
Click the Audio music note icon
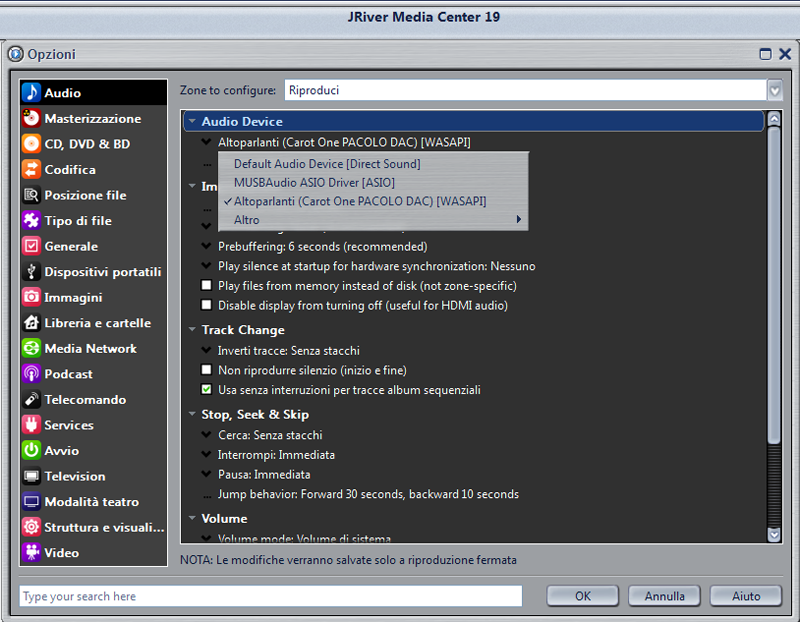click(31, 93)
